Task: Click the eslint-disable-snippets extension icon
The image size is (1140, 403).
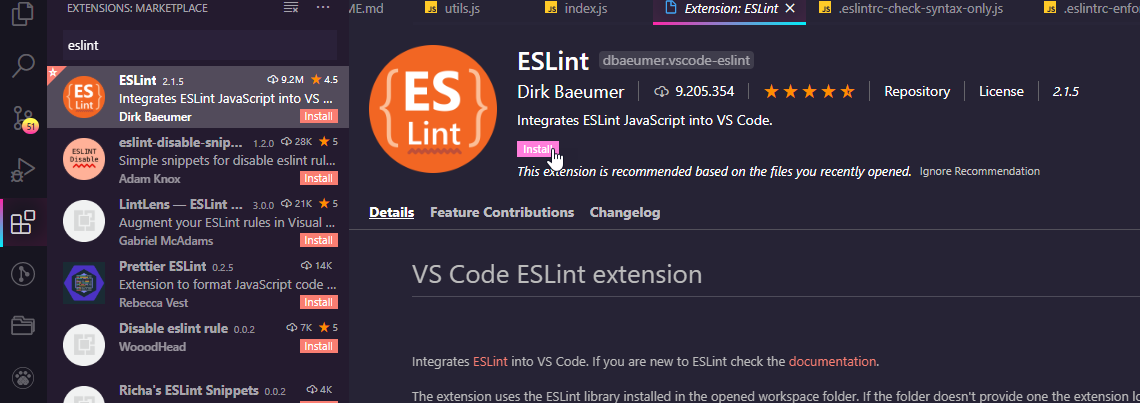Action: point(84,159)
